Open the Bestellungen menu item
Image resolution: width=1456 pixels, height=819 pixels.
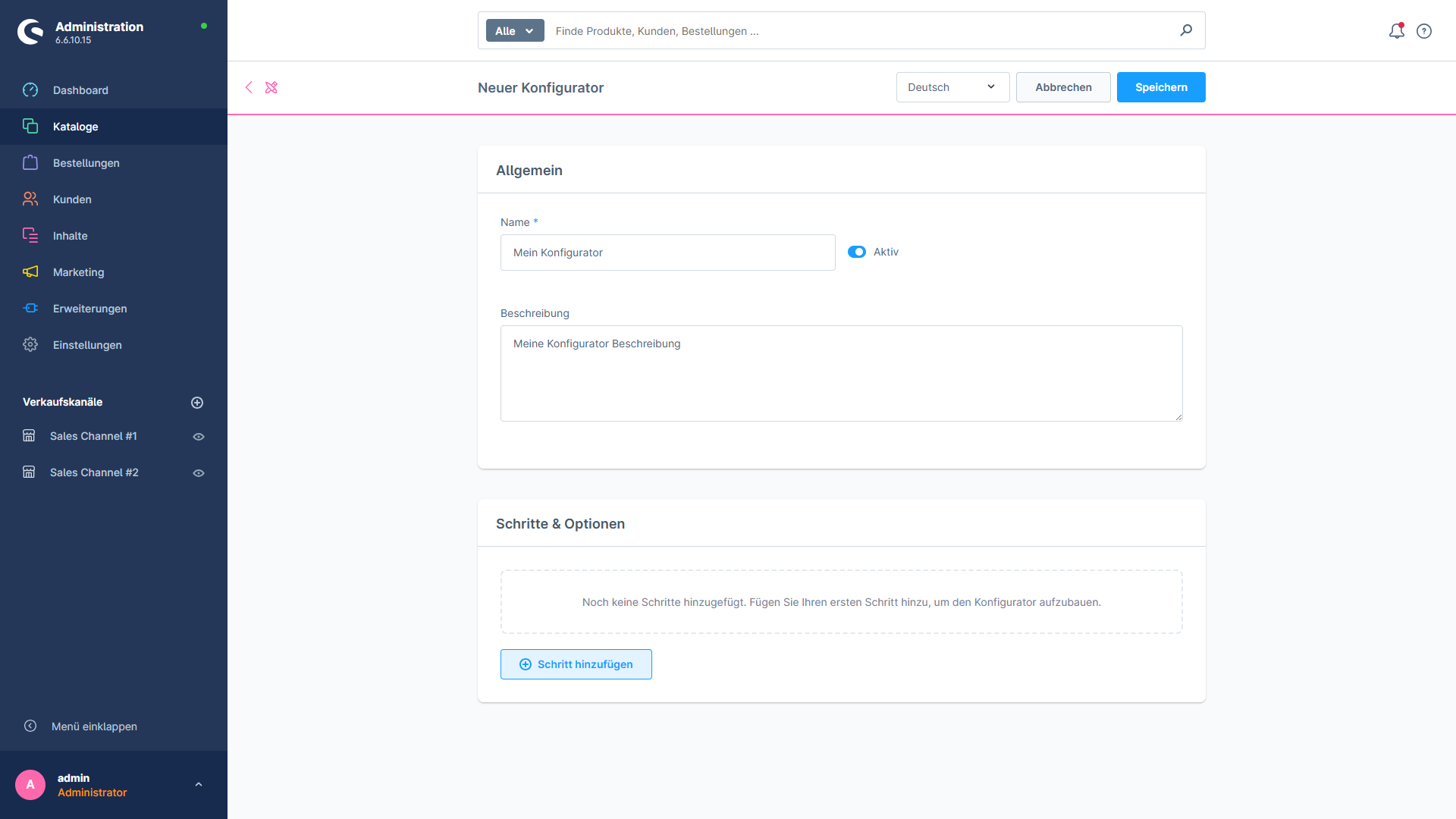pos(114,163)
